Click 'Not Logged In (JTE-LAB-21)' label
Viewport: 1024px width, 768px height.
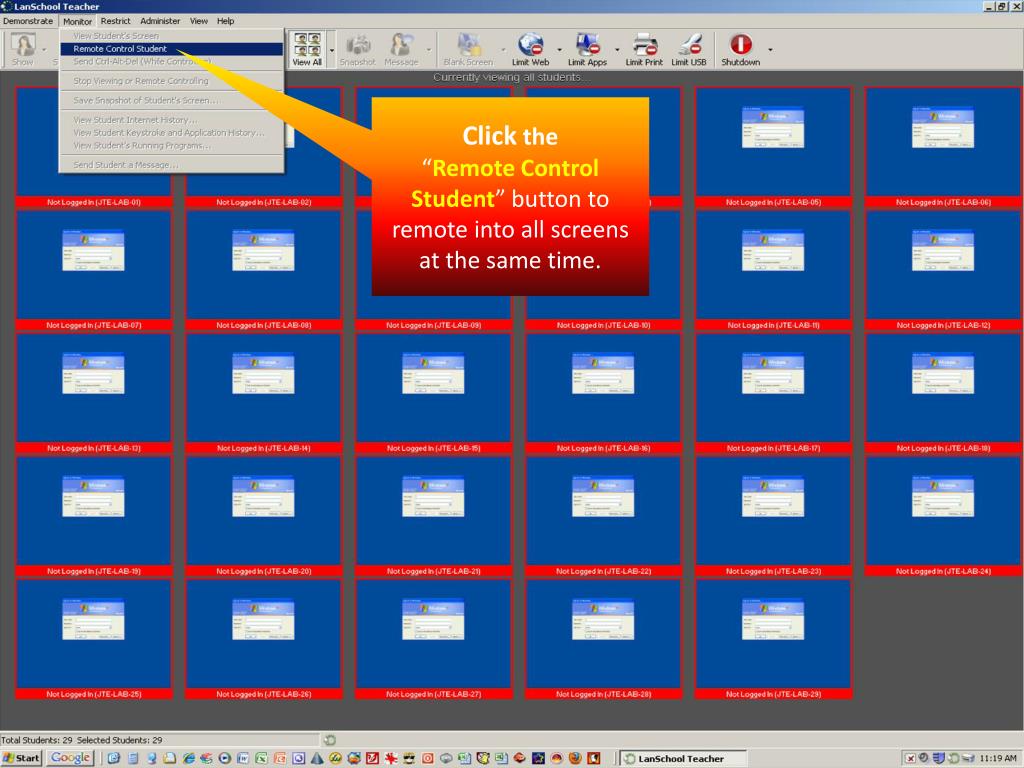click(x=433, y=571)
